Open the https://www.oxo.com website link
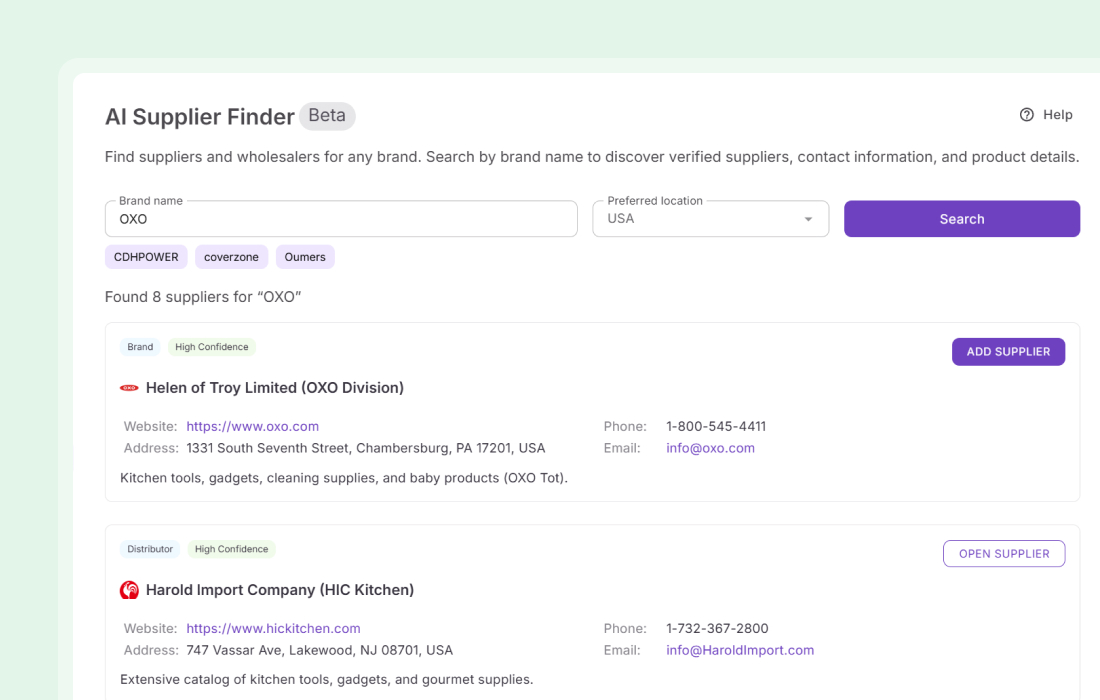Viewport: 1100px width, 700px height. click(x=252, y=426)
